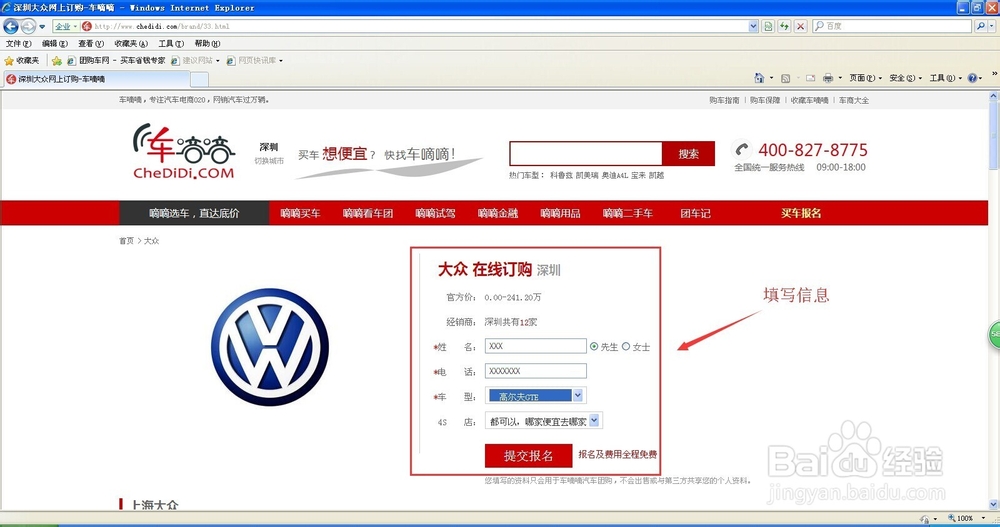Open the 购车指南 top link
Image resolution: width=1000 pixels, height=527 pixels.
point(724,100)
